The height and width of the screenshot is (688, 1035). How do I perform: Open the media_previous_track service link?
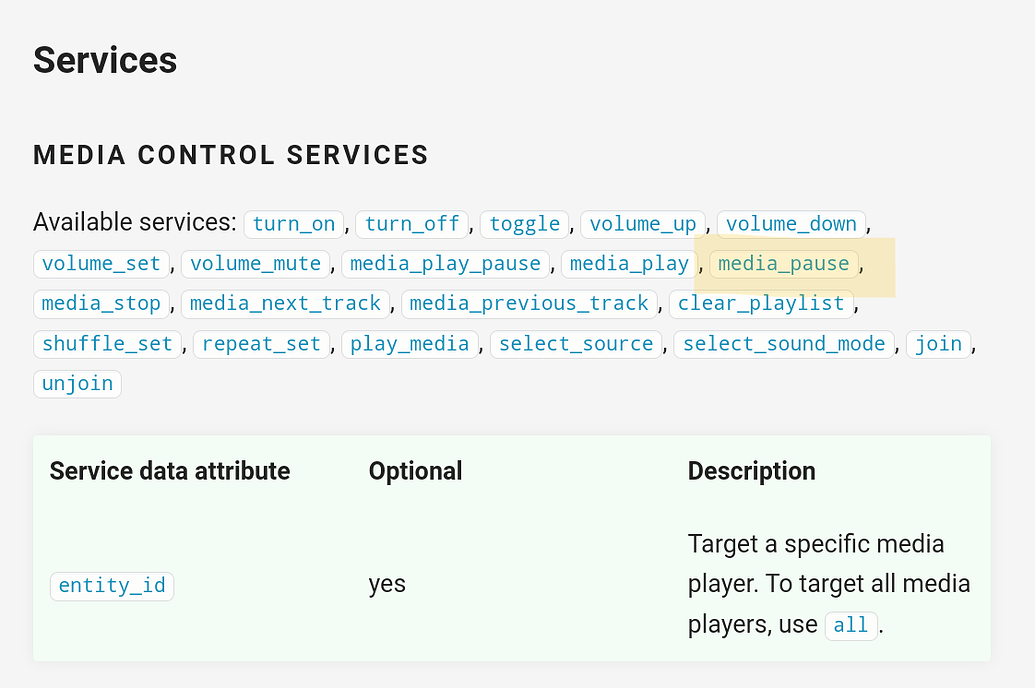(529, 304)
